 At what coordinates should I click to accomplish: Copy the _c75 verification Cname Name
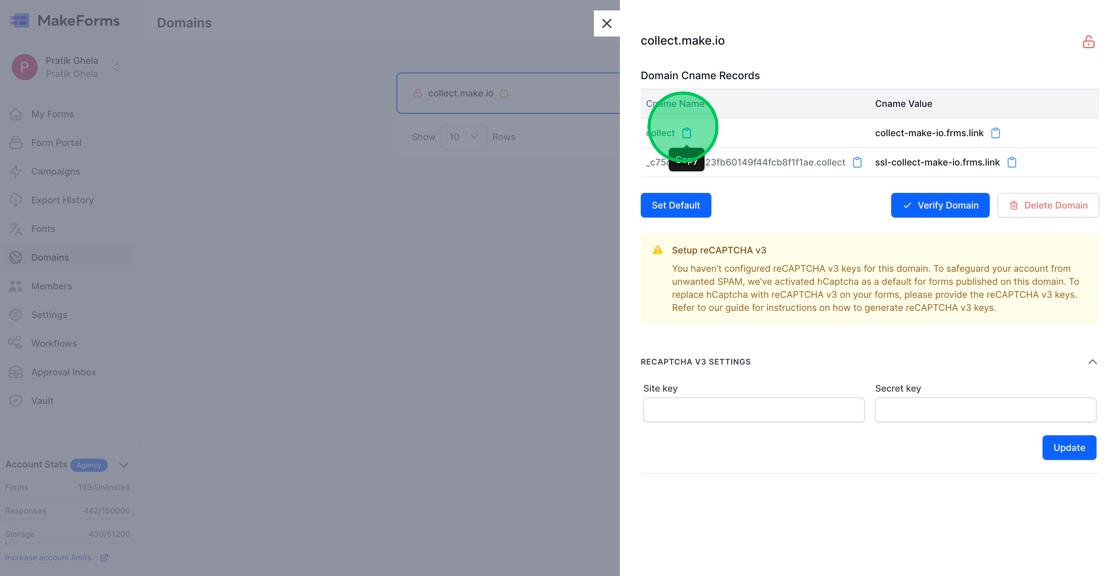tap(857, 161)
